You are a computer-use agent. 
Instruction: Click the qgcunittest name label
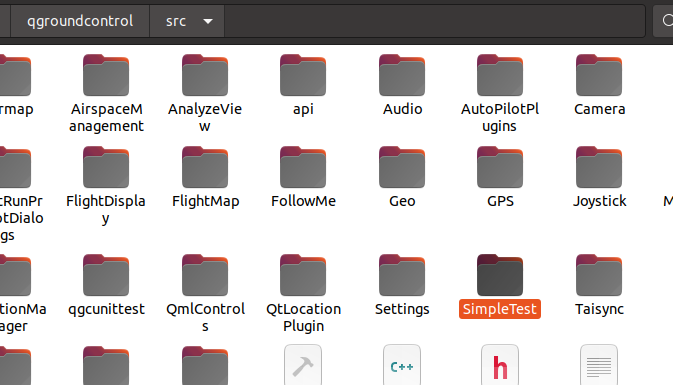tap(106, 309)
